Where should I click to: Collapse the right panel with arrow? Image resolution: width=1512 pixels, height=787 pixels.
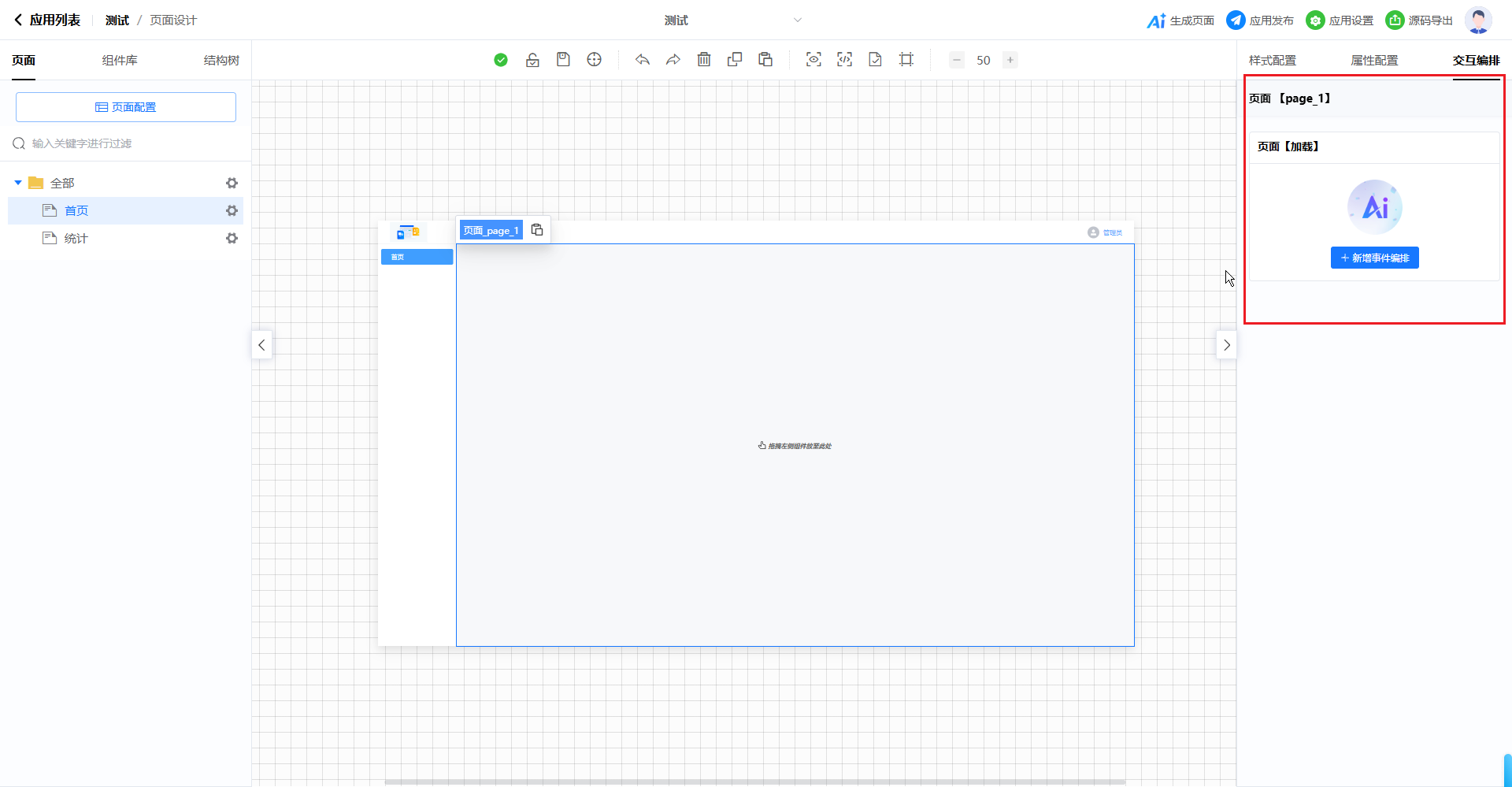(1226, 345)
